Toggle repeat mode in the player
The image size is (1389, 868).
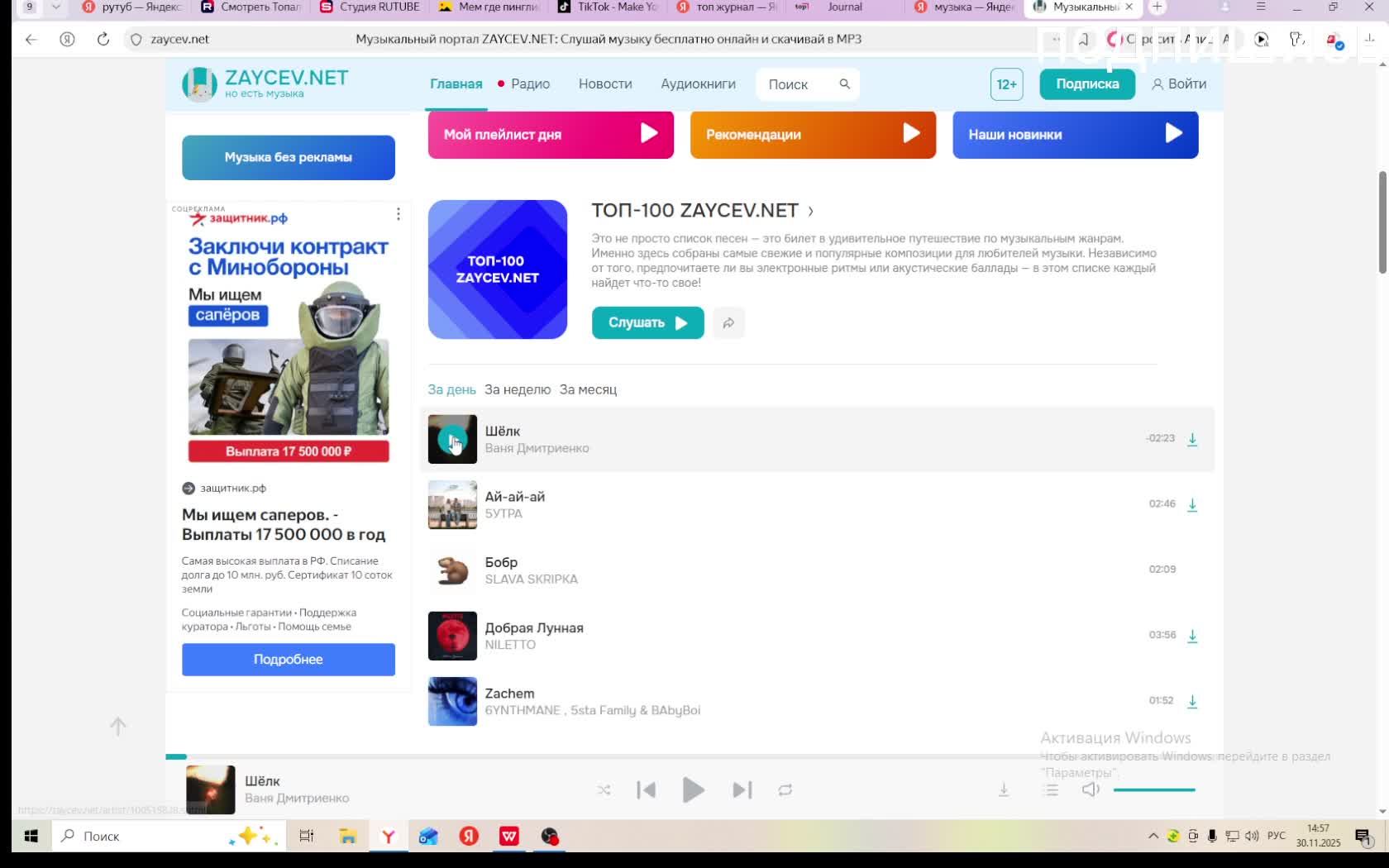click(x=785, y=790)
